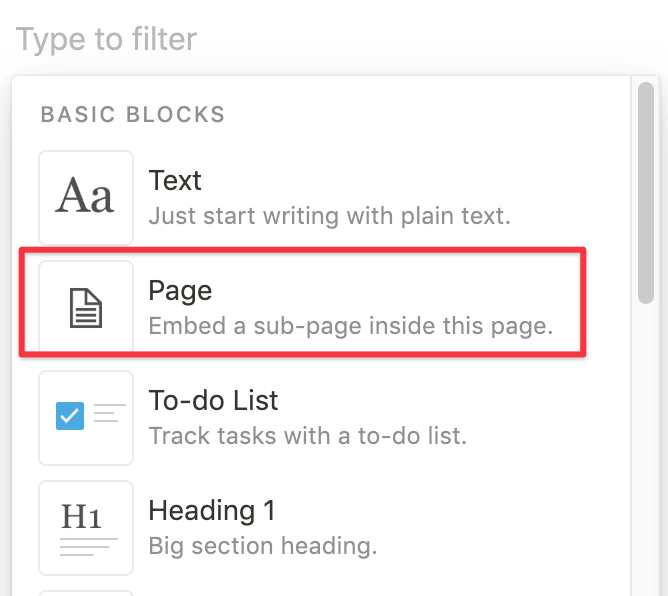Viewport: 668px width, 596px height.
Task: Pick the "Heading 1" block title
Action: click(x=211, y=511)
